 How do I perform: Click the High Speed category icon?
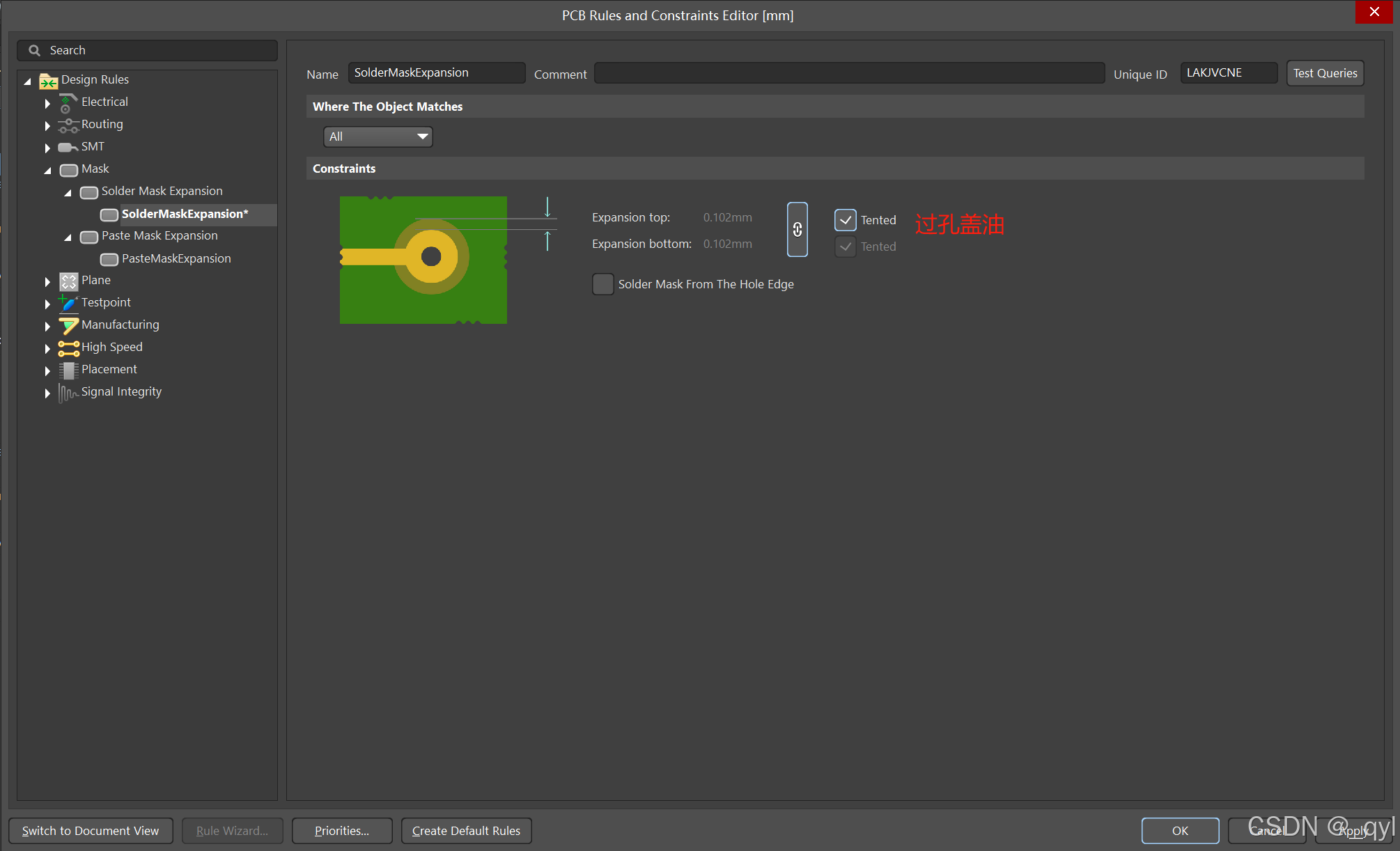tap(68, 348)
